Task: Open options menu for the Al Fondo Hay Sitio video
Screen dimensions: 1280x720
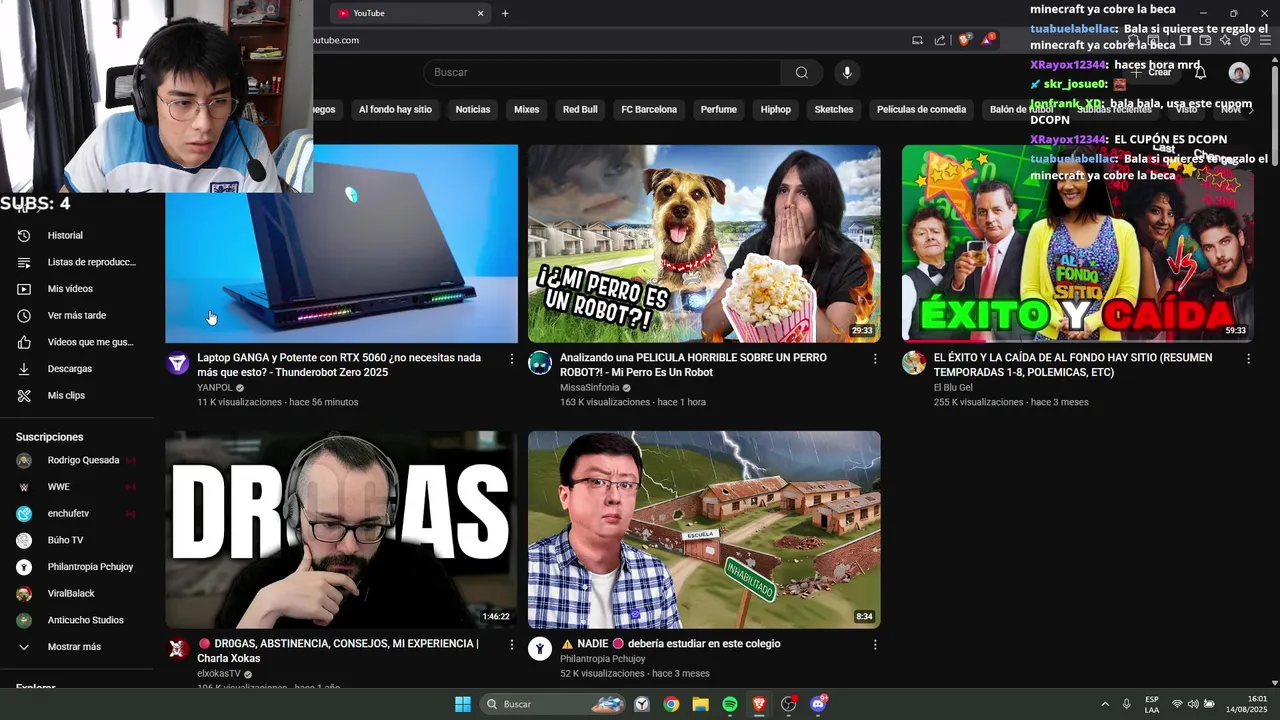Action: pyautogui.click(x=1248, y=358)
